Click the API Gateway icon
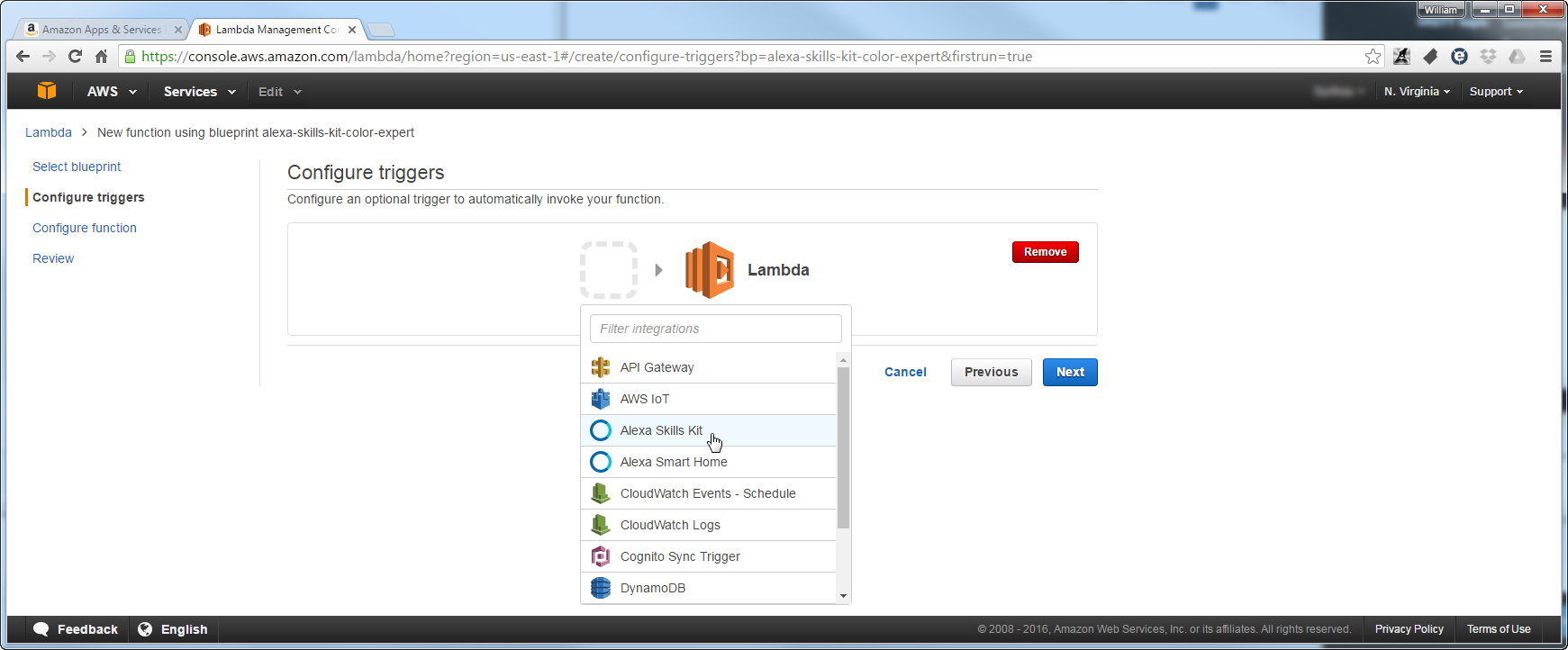Viewport: 1568px width, 650px height. 601,367
